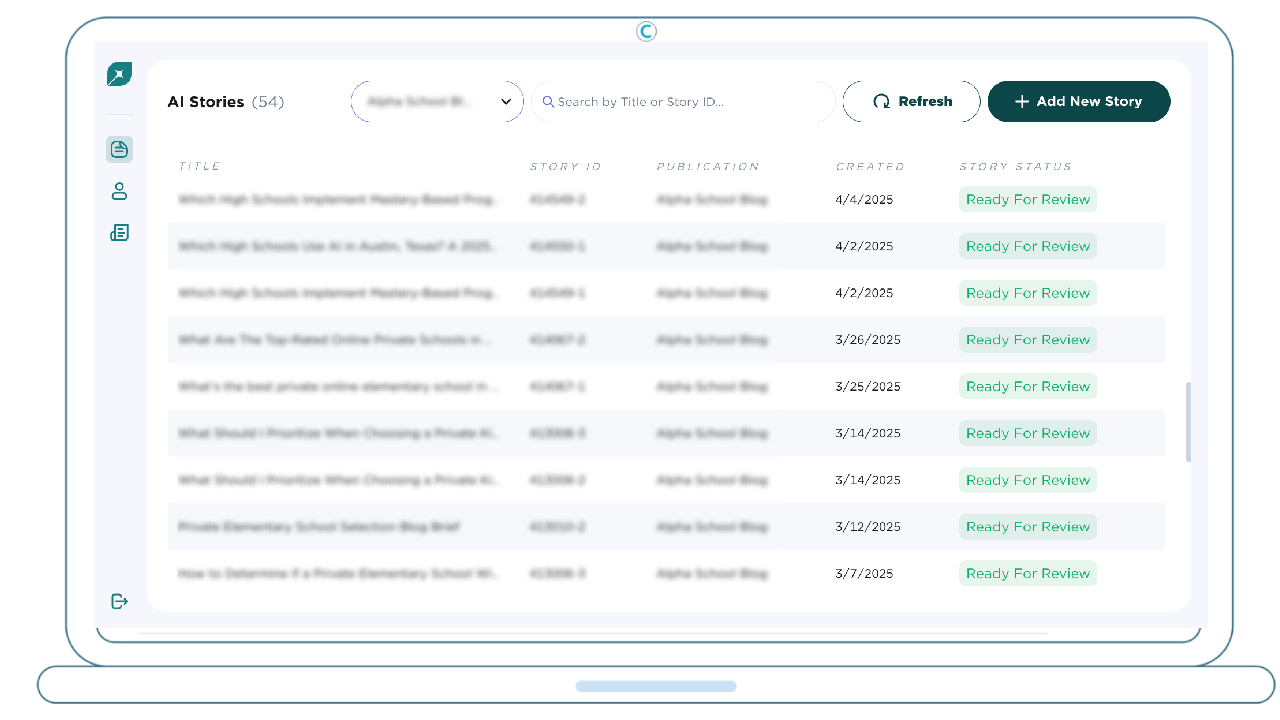The height and width of the screenshot is (720, 1280).
Task: Open the Alpha School Blog publication selector
Action: pyautogui.click(x=420, y=102)
